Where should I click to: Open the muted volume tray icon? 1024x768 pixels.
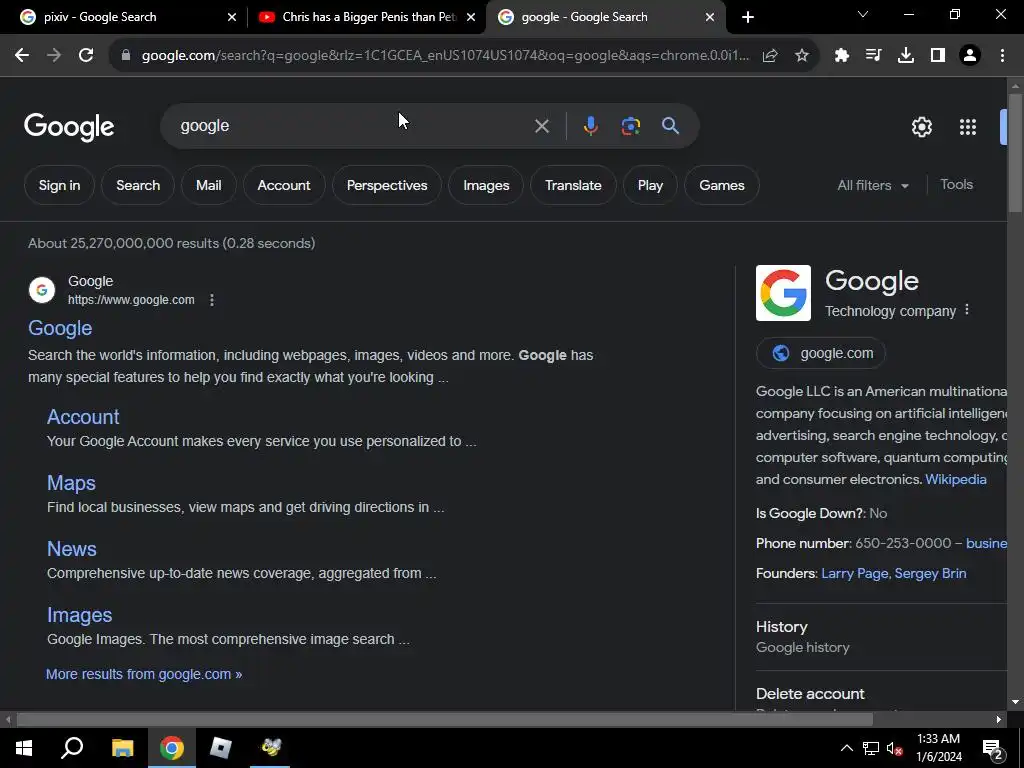(x=895, y=748)
